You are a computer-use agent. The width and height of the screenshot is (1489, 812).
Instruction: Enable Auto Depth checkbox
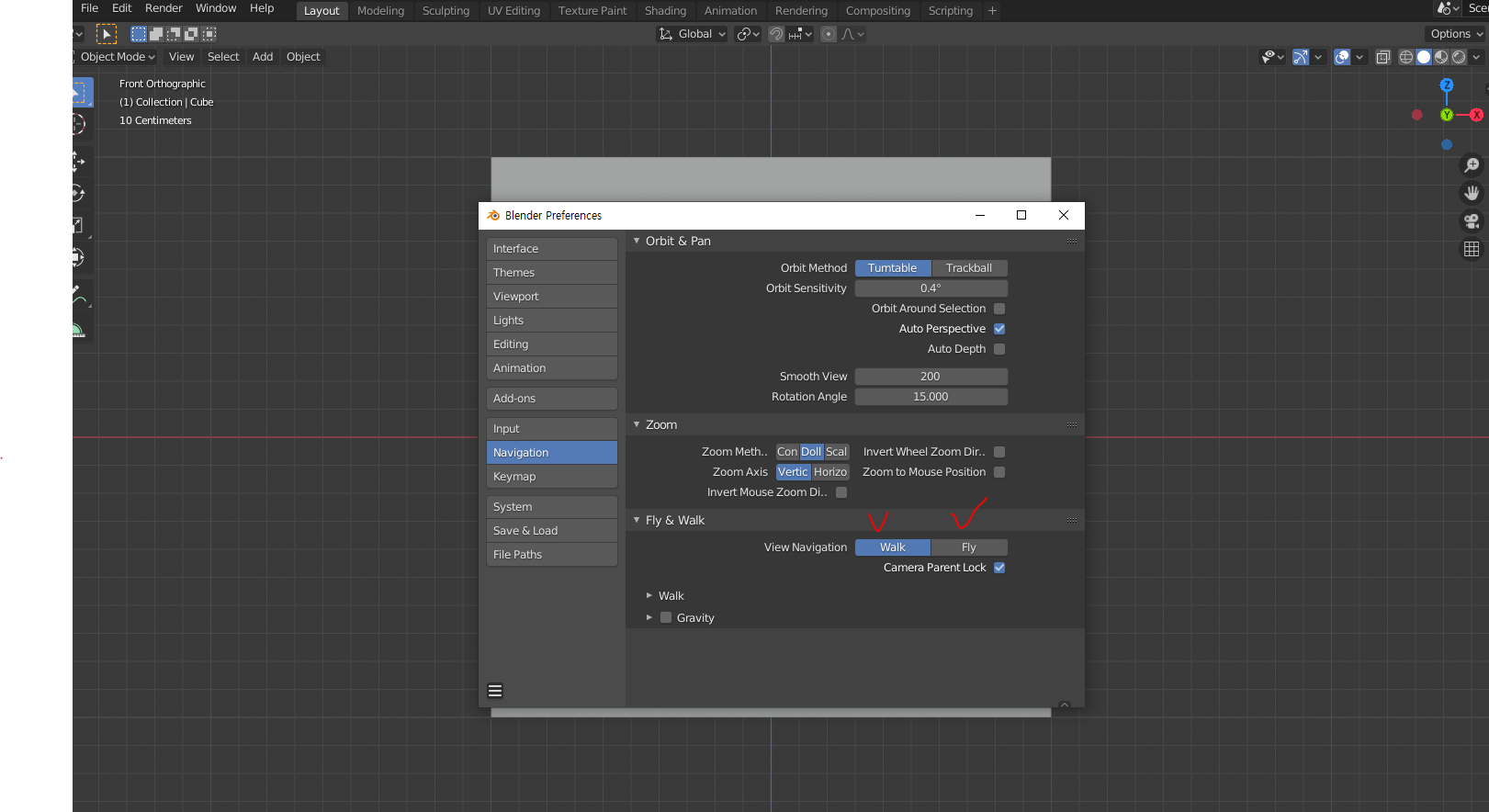[x=999, y=349]
